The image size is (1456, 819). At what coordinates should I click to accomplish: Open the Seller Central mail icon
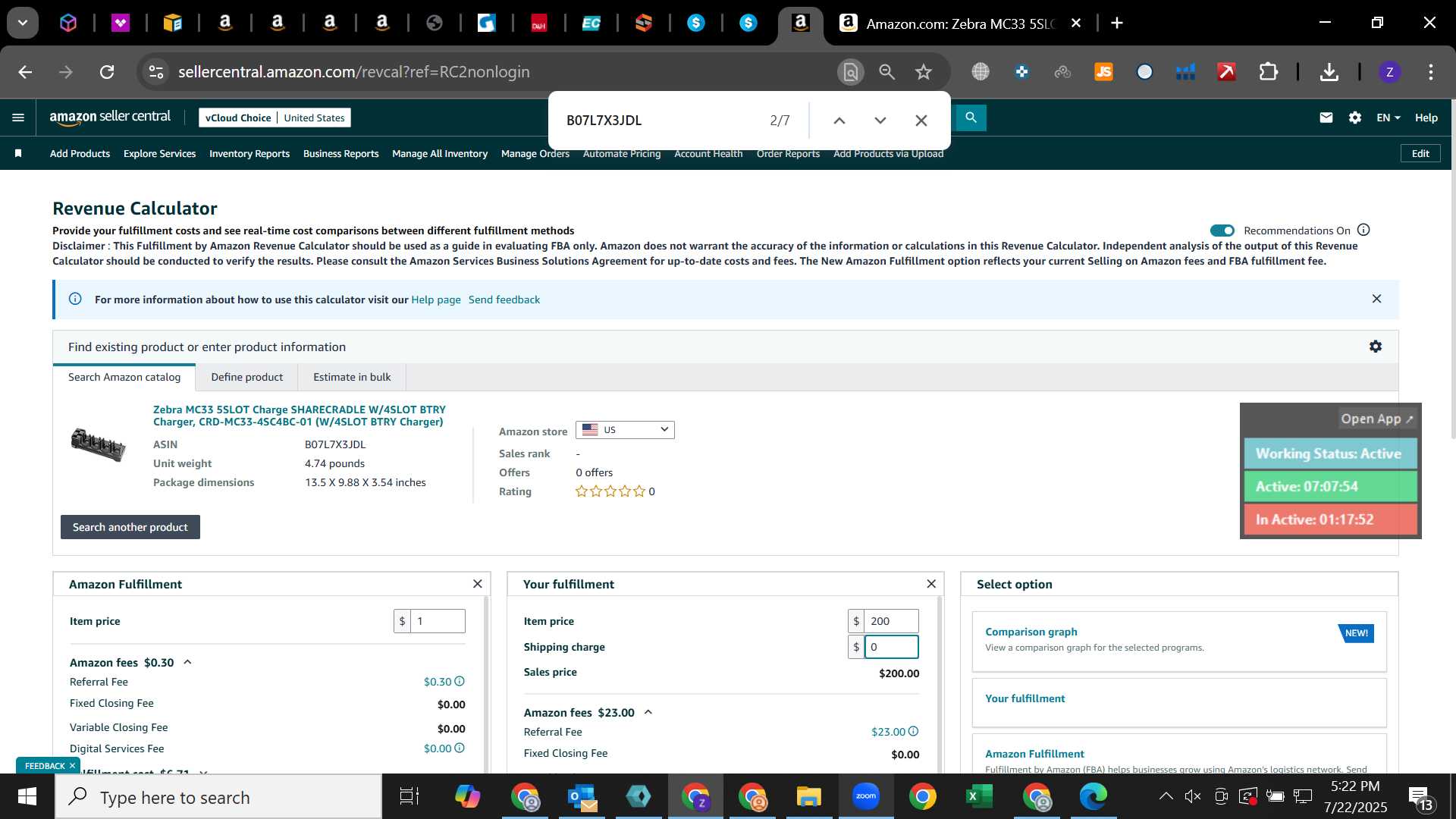1326,118
